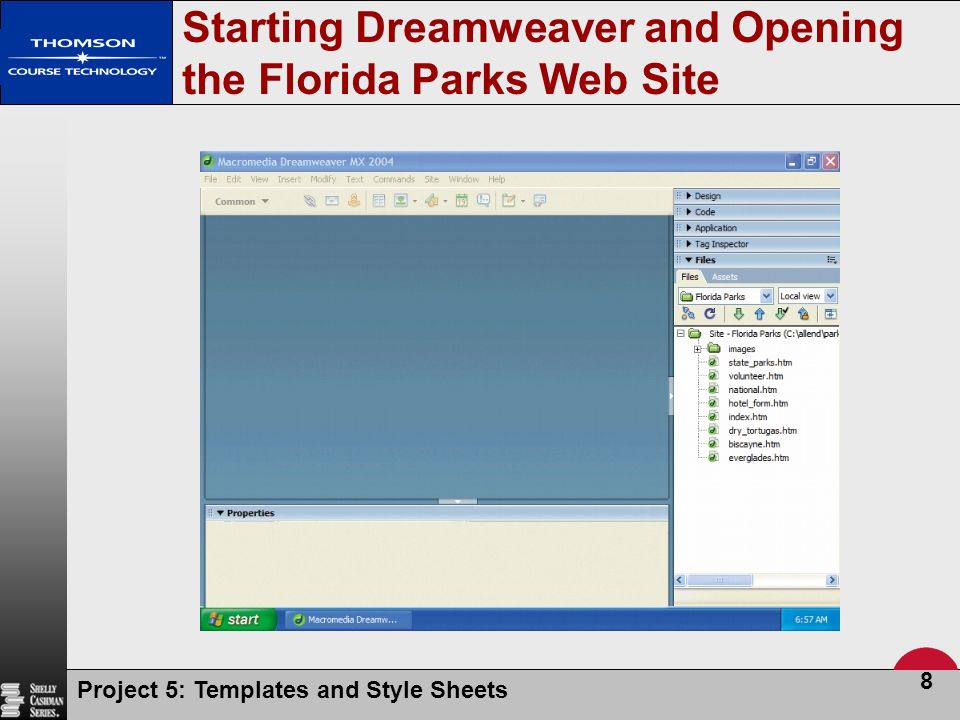Insert a Named Anchor from the toolbar
This screenshot has width=960, height=720.
click(354, 200)
